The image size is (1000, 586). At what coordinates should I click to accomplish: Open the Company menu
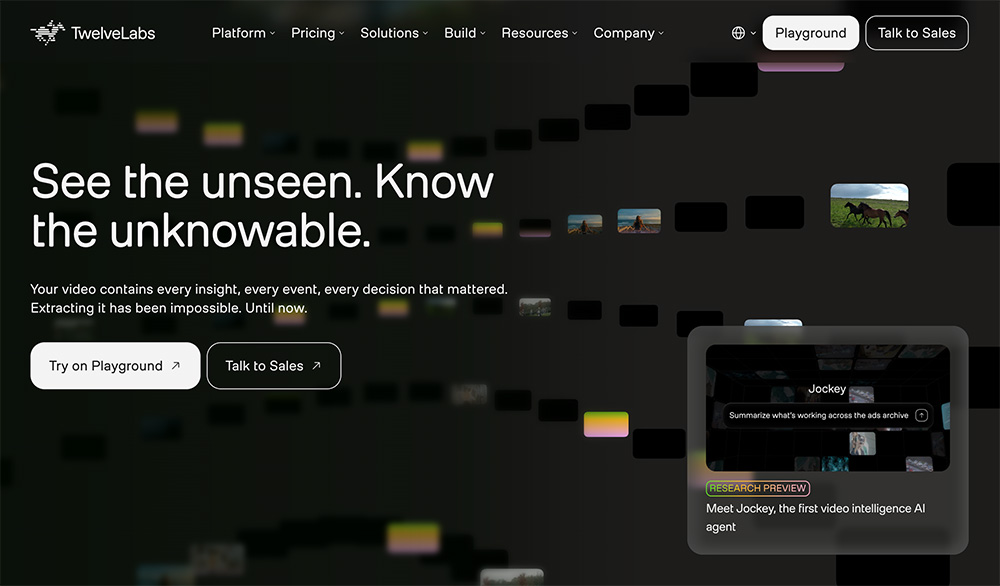pyautogui.click(x=629, y=33)
